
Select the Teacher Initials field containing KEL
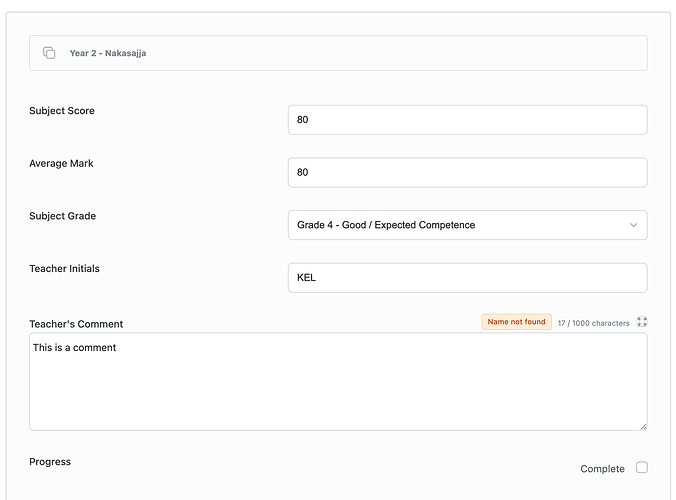tap(466, 277)
